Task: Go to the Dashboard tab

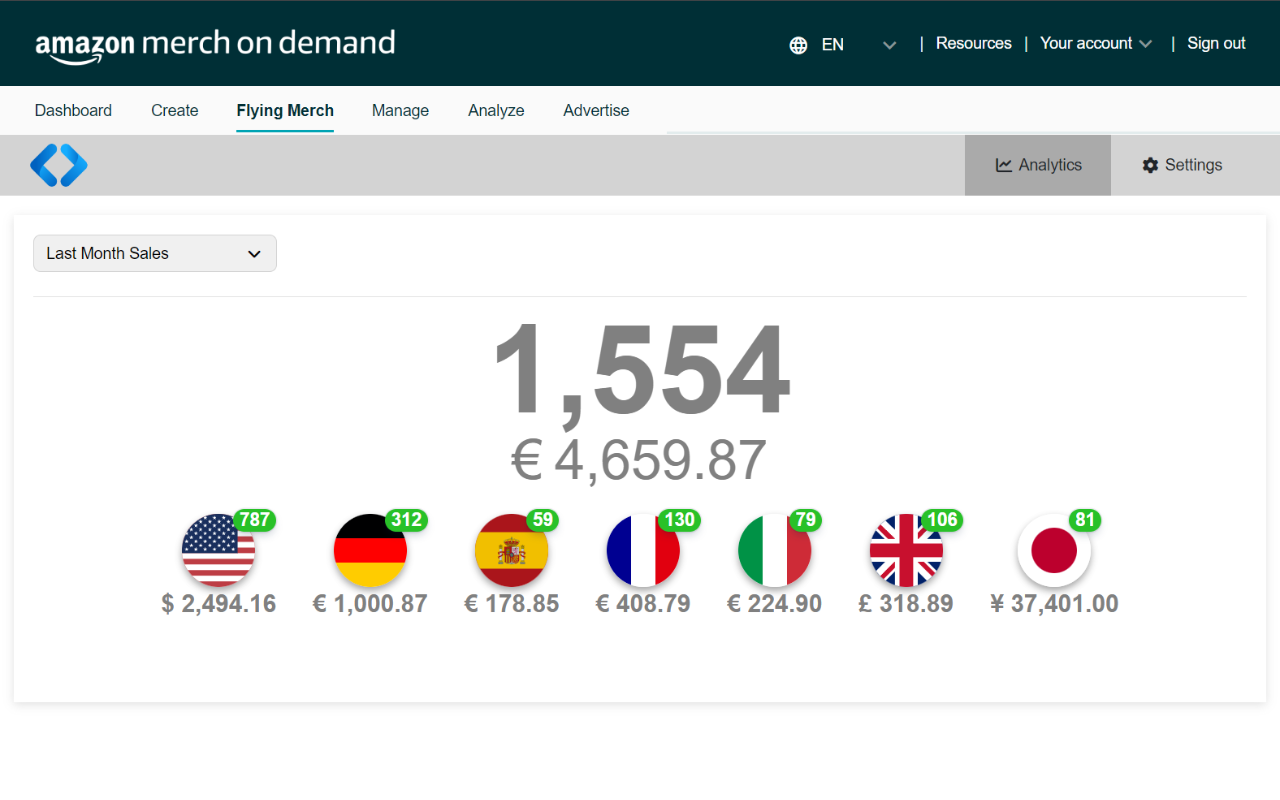Action: (73, 110)
